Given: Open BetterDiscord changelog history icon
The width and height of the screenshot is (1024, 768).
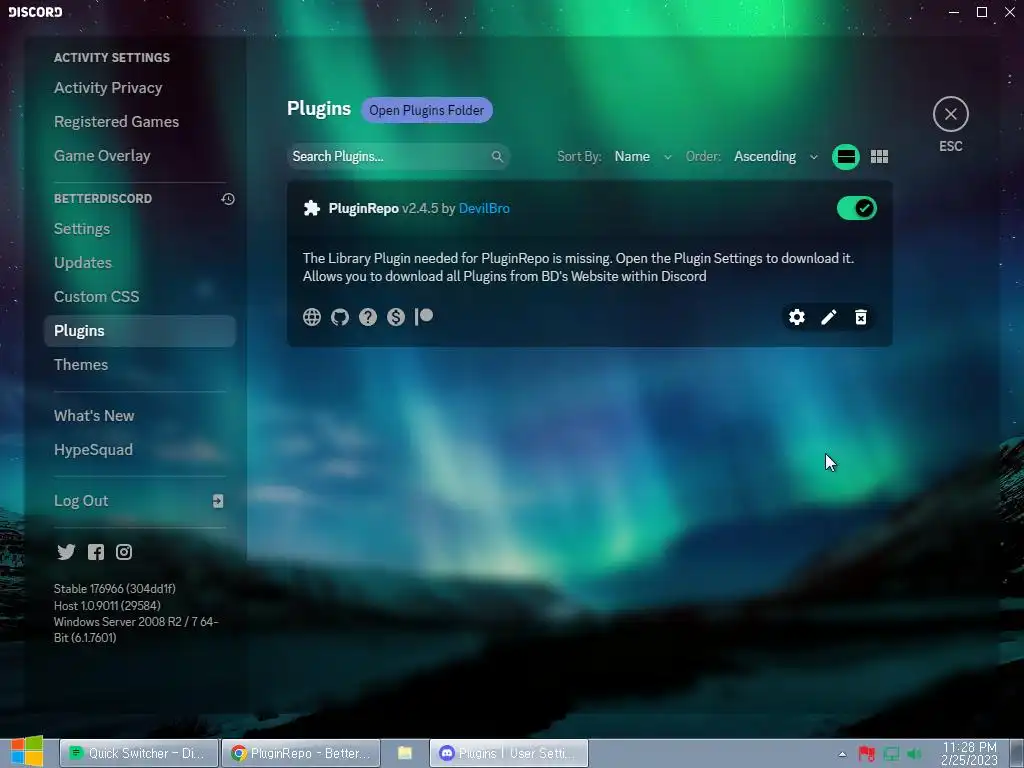Looking at the screenshot, I should pyautogui.click(x=228, y=199).
